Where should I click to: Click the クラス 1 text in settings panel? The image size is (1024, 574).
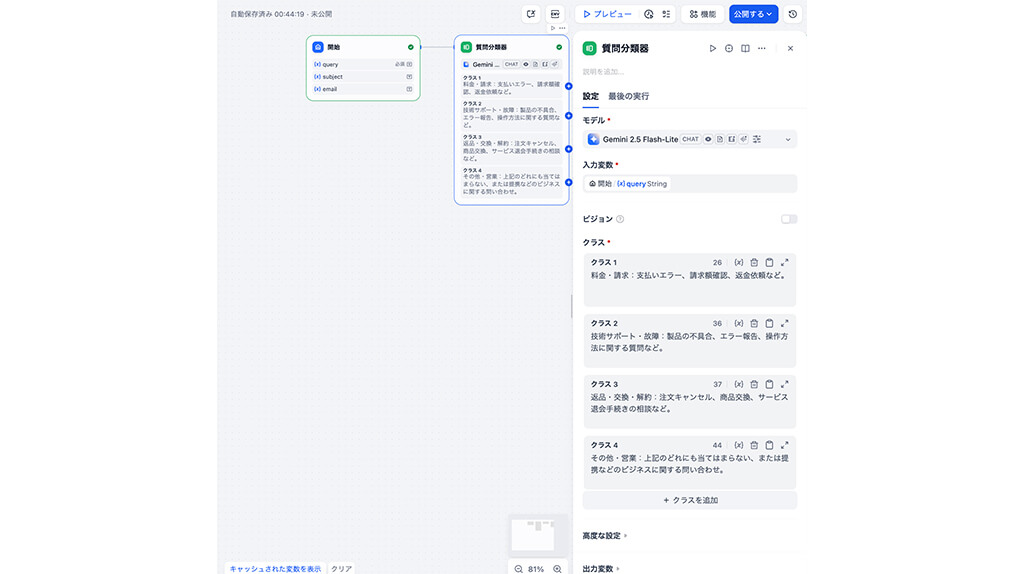[x=688, y=276]
